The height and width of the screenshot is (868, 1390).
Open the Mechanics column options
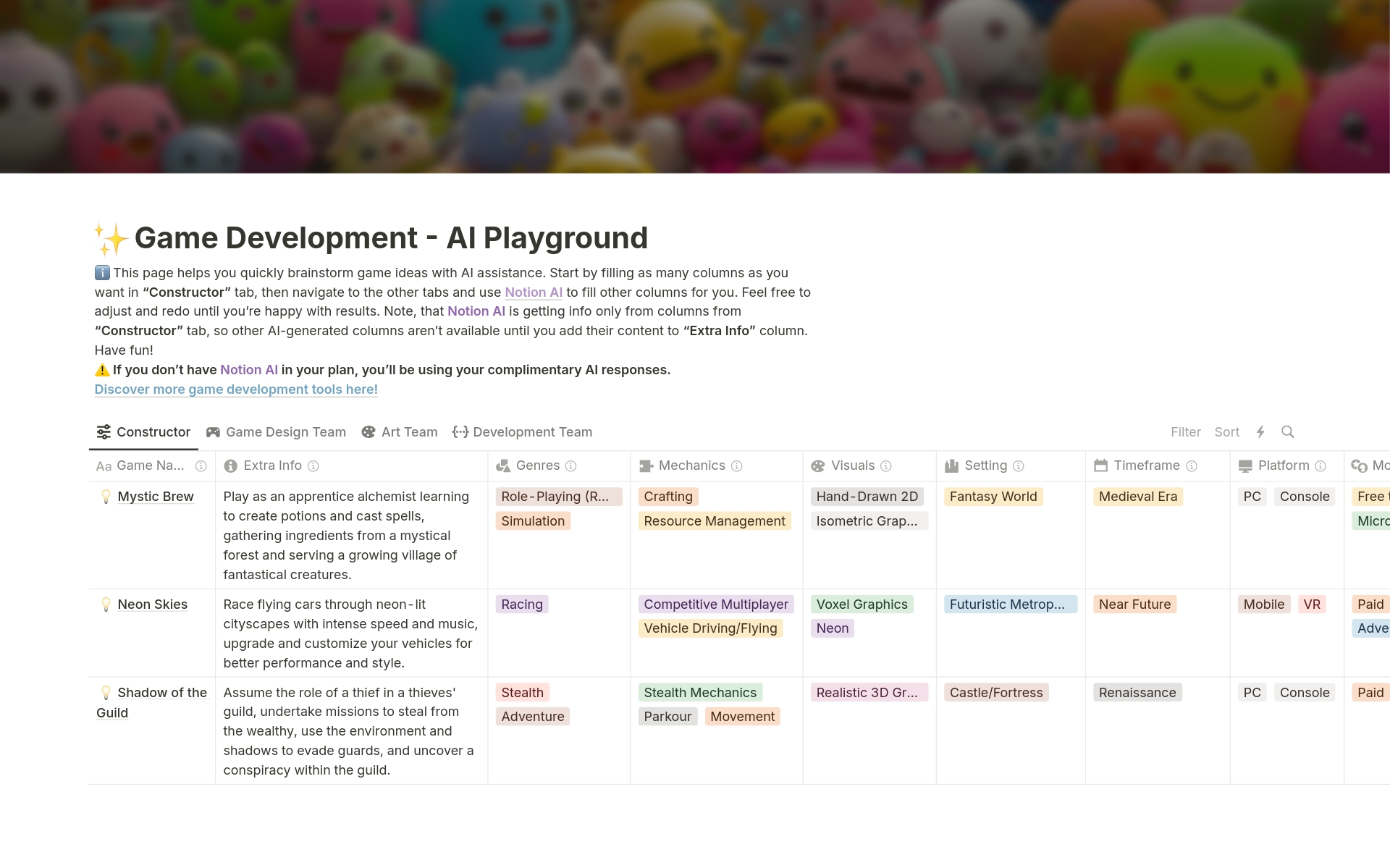tap(692, 465)
